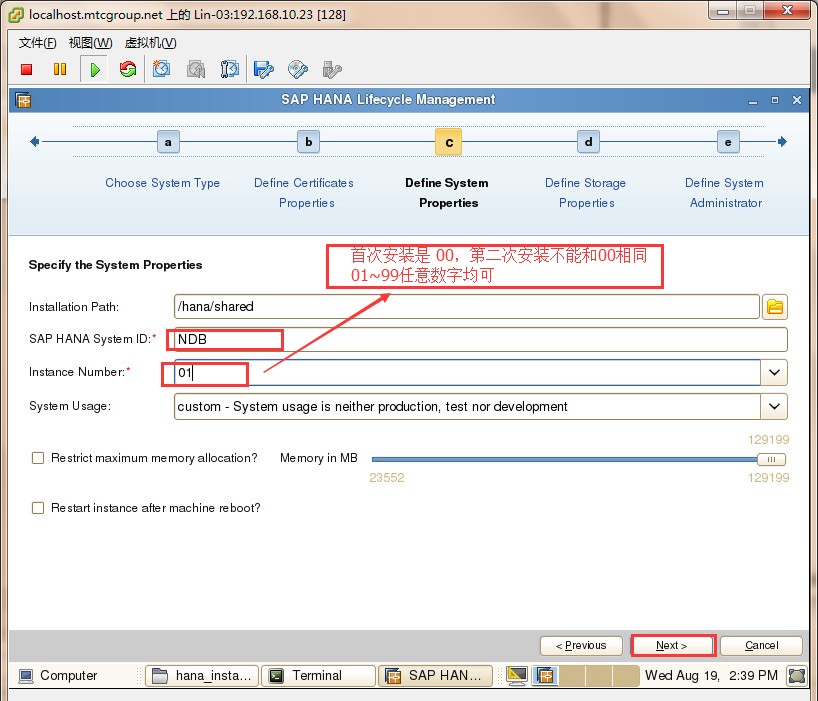
Task: Click the tray icon beside the clock
Action: (797, 675)
